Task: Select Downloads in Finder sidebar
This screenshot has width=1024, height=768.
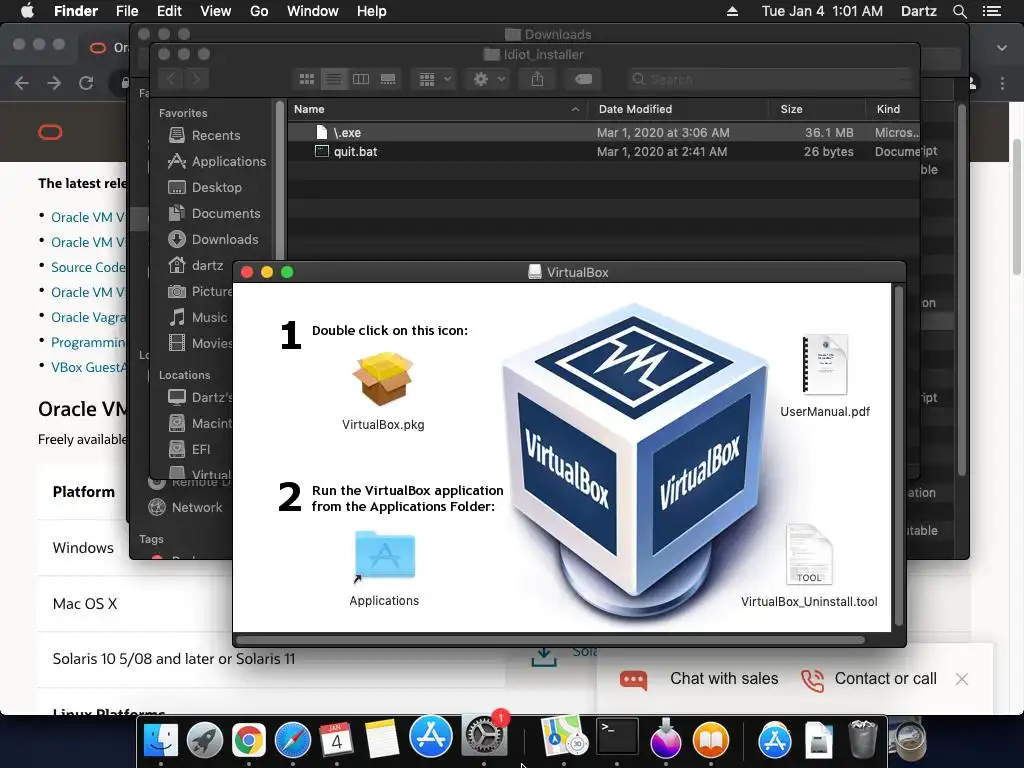Action: point(213,240)
